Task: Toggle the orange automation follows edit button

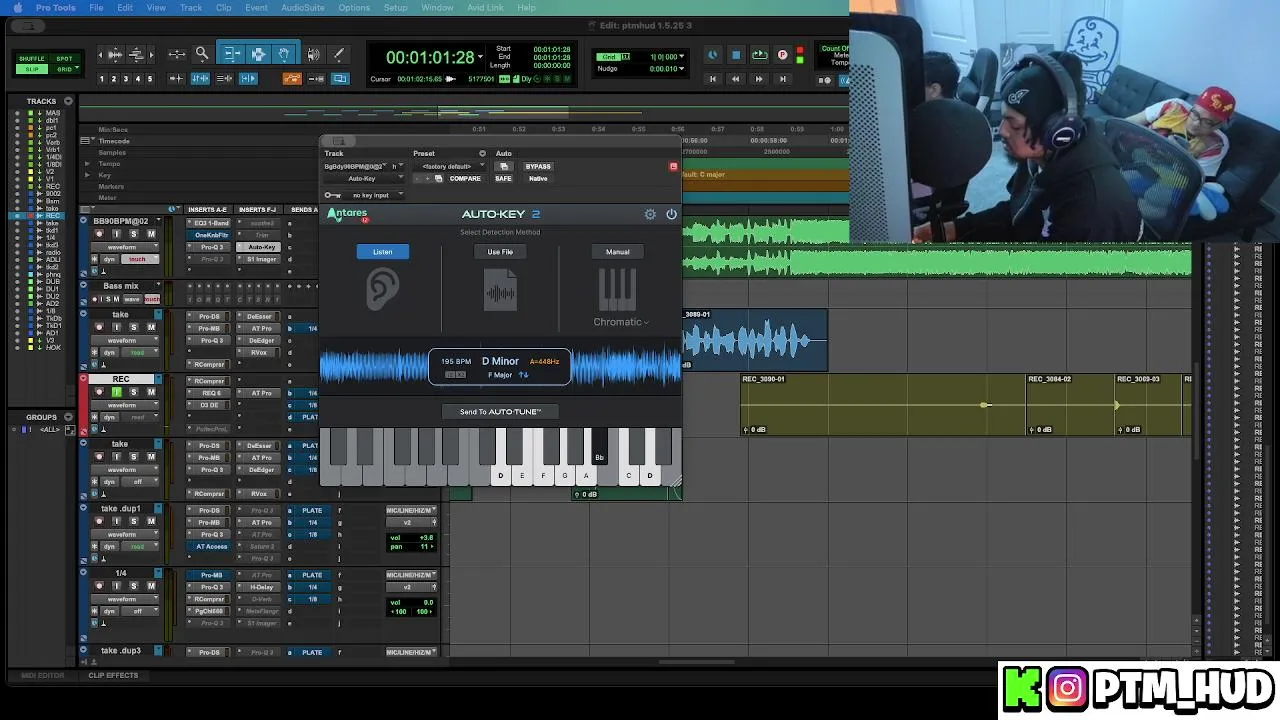Action: [x=292, y=79]
